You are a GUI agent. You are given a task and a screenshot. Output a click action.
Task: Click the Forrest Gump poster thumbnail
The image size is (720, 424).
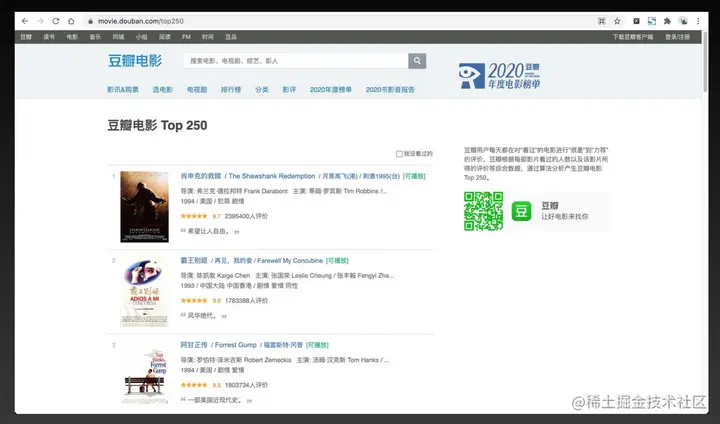(144, 376)
